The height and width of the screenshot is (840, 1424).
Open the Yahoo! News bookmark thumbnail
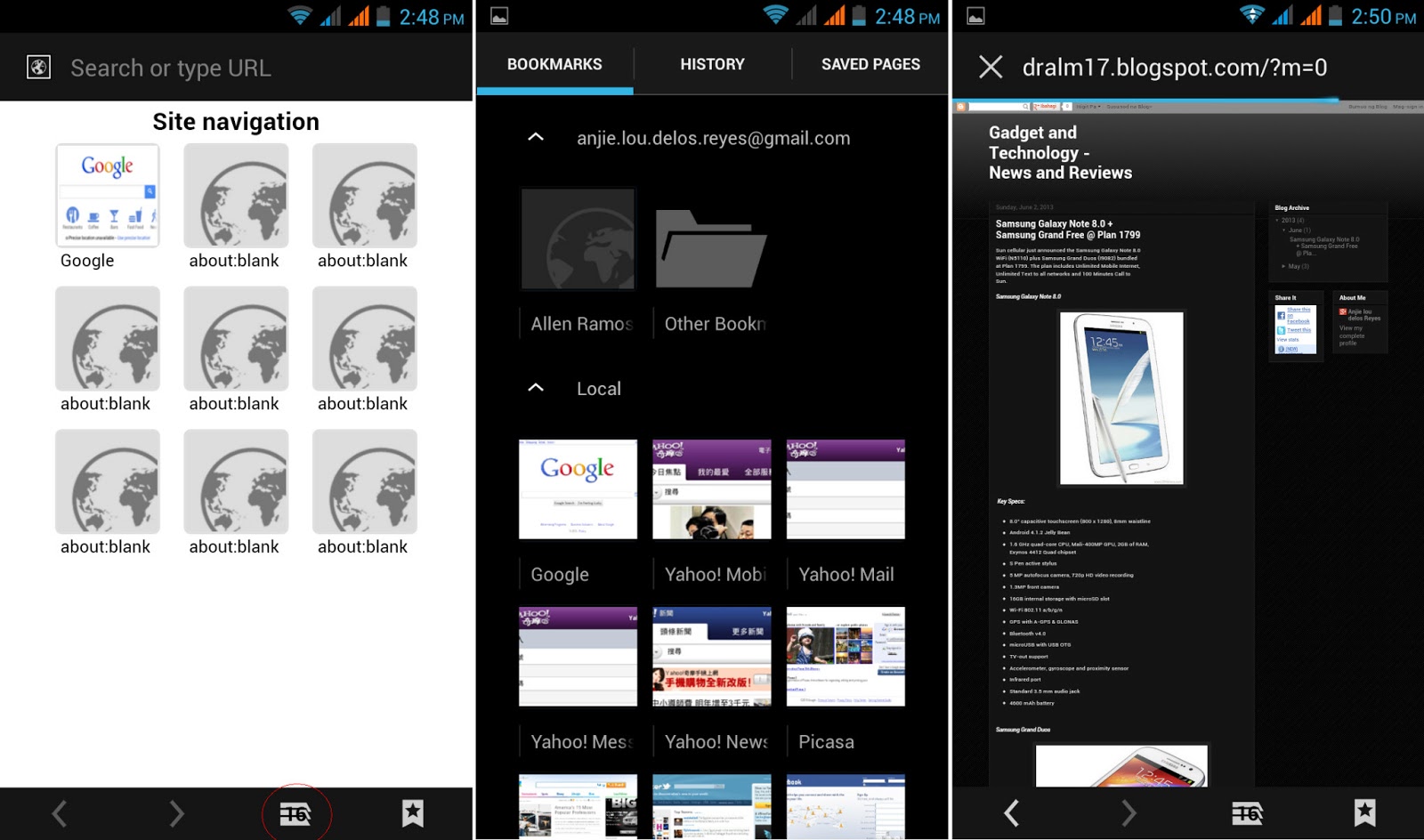coord(711,657)
